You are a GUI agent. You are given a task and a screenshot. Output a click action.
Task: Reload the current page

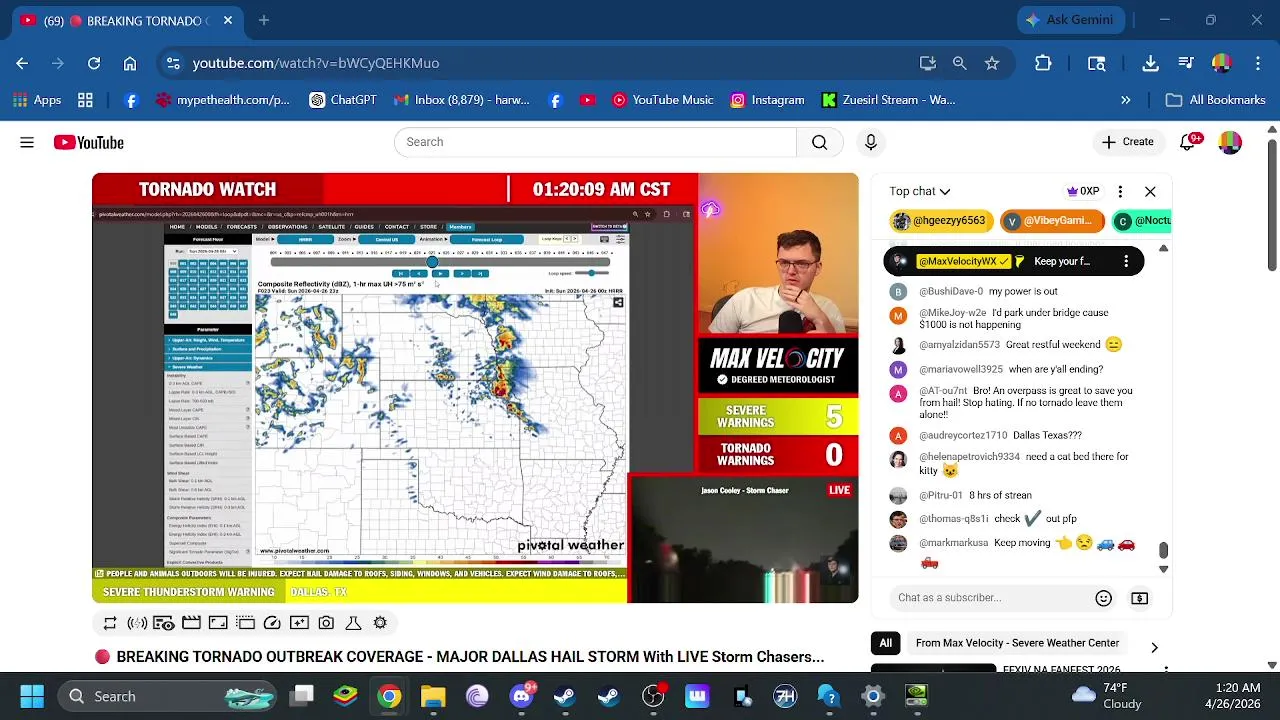pyautogui.click(x=94, y=63)
